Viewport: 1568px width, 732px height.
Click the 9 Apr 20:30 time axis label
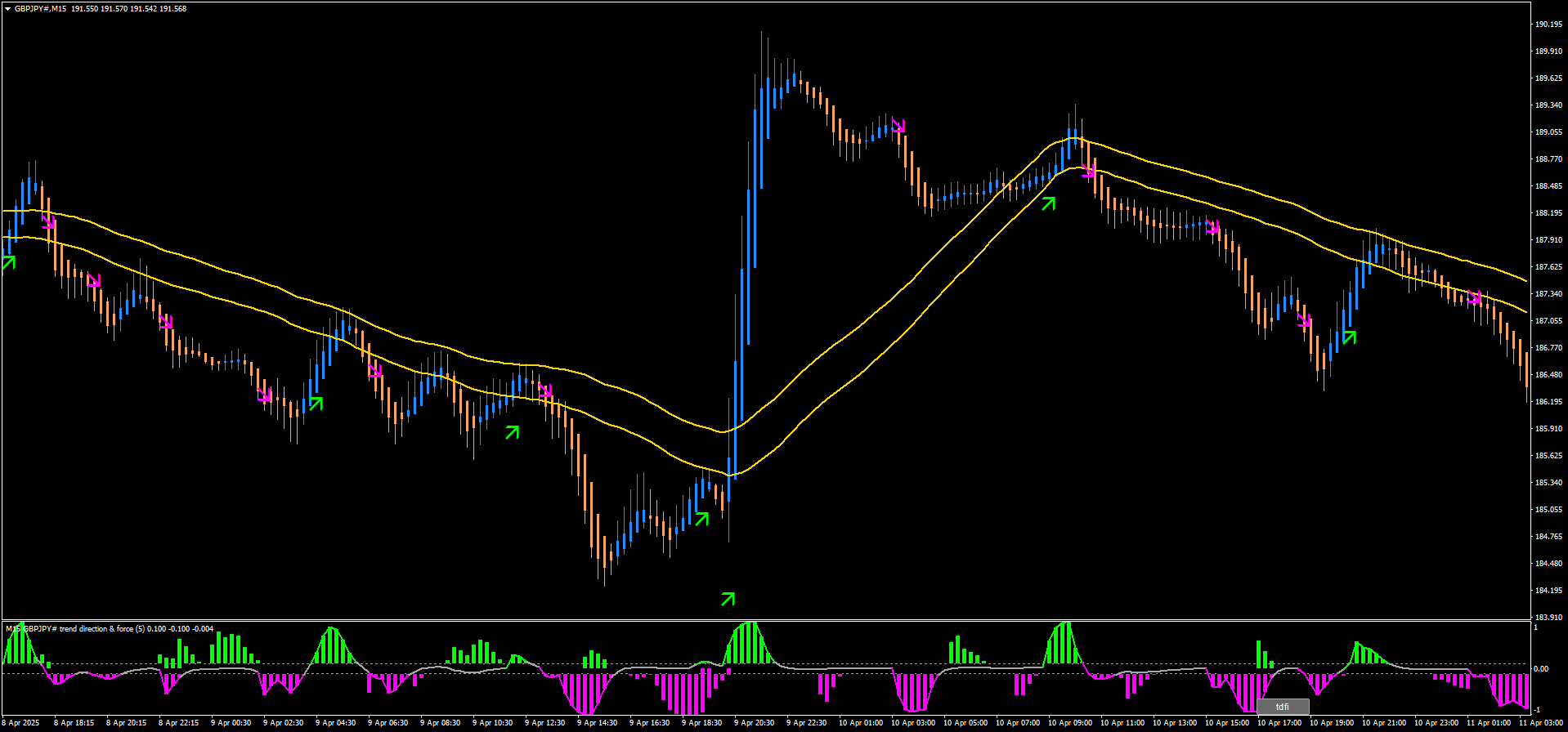click(754, 723)
